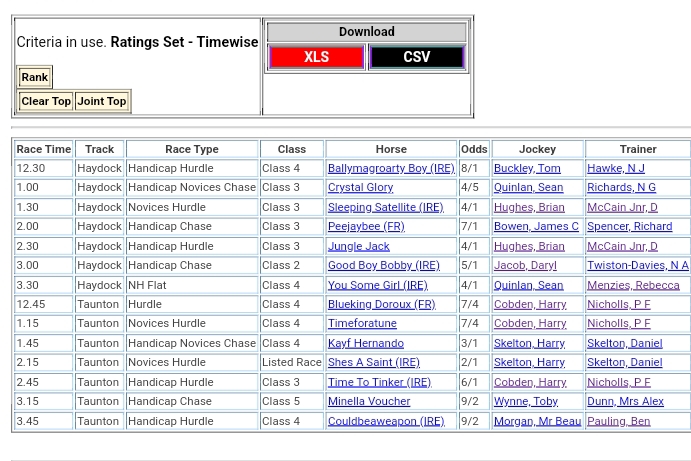Open Blueking Doroux (FR) horse link
This screenshot has width=691, height=461.
(381, 304)
